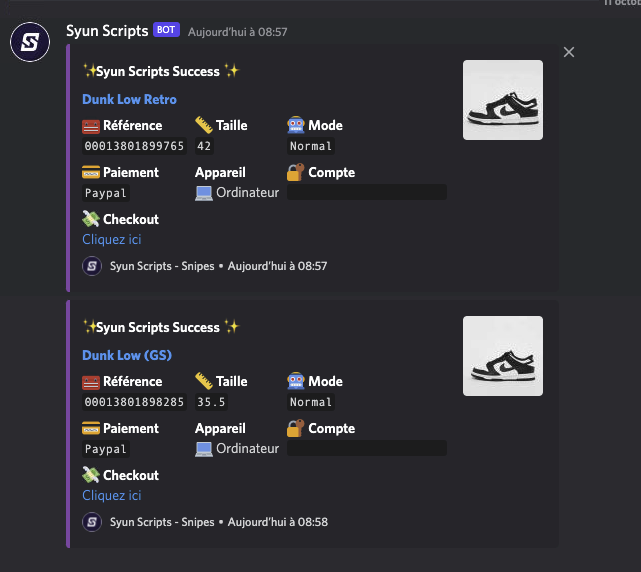This screenshot has width=641, height=572.
Task: Click the sparkles emoji after the second Success heading
Action: [232, 327]
